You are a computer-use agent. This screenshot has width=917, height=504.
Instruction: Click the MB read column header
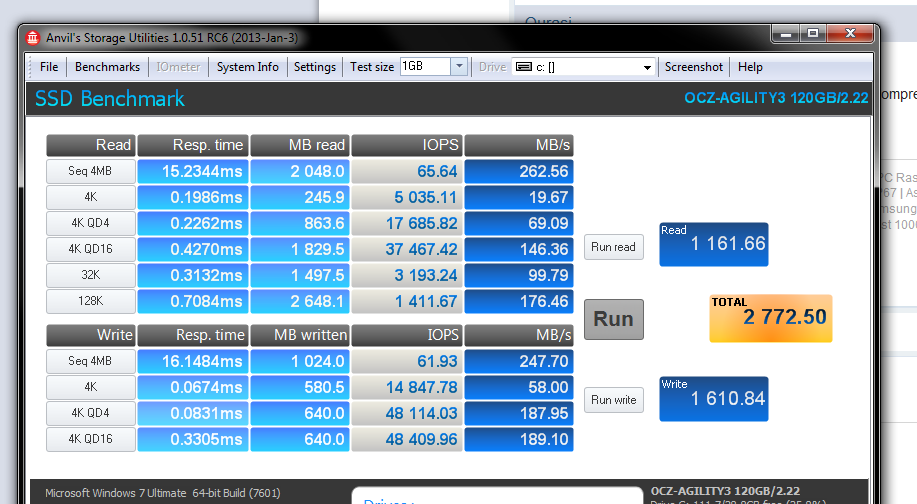(300, 145)
